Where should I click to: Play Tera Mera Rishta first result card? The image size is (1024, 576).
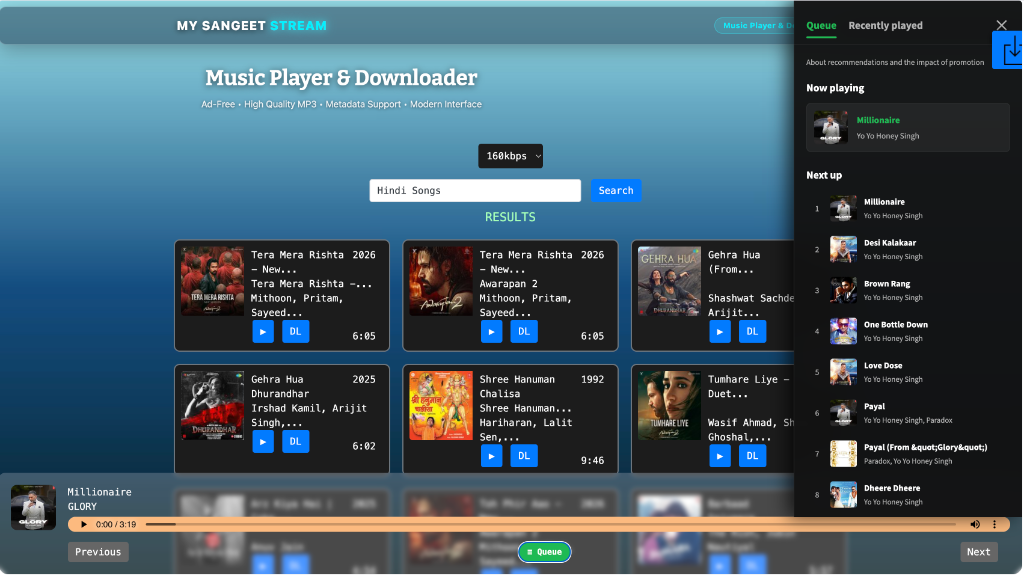[263, 332]
